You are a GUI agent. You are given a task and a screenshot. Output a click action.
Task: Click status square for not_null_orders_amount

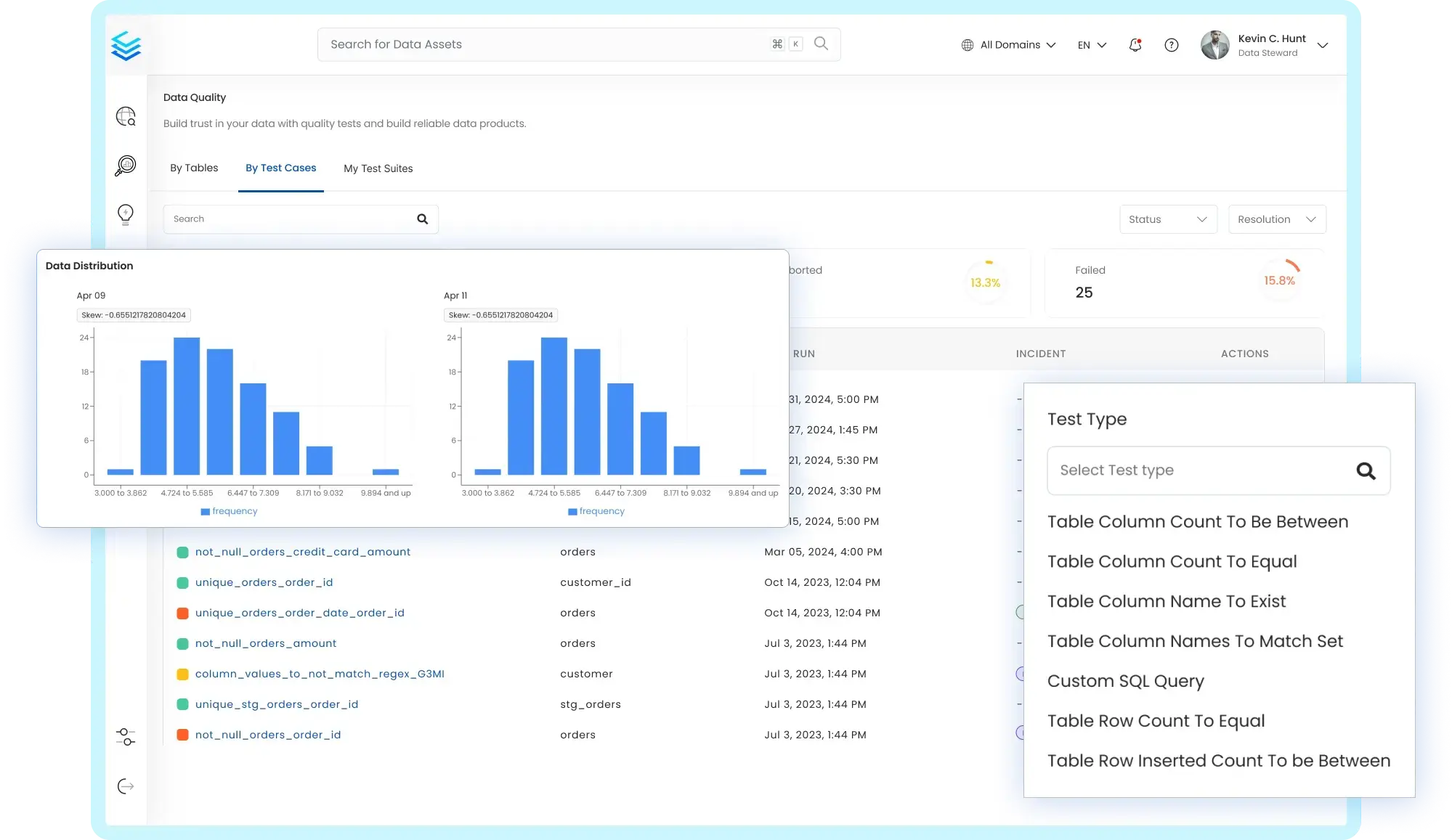[183, 644]
